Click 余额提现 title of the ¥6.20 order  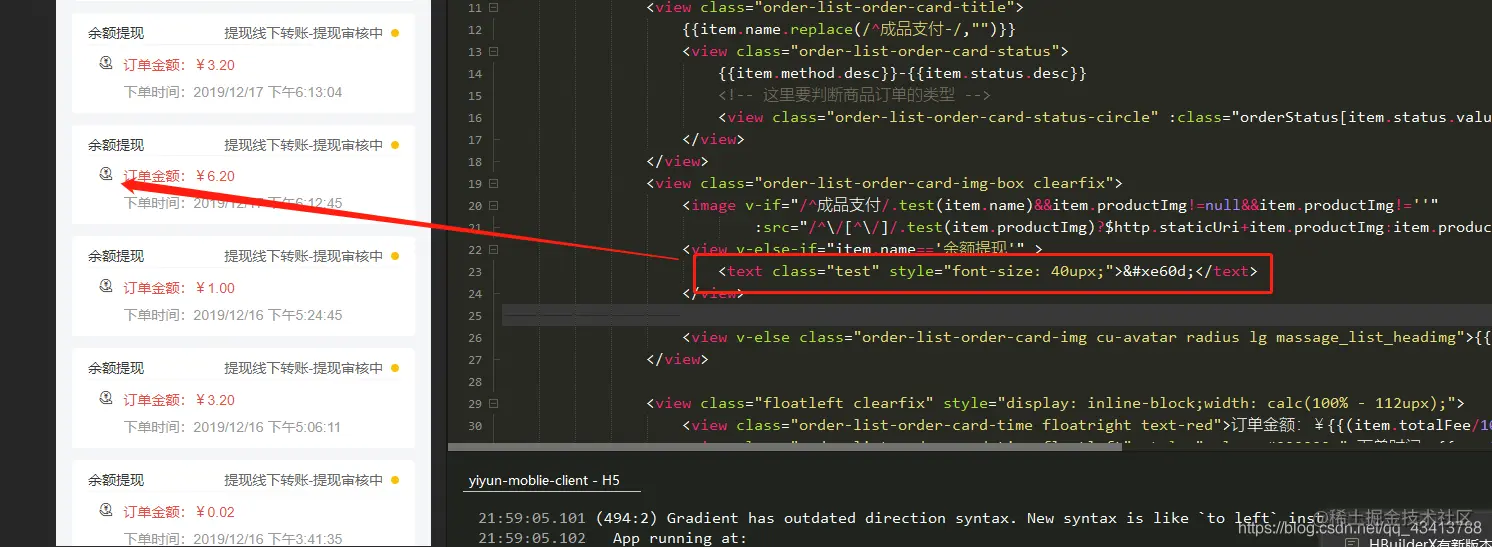pyautogui.click(x=116, y=145)
